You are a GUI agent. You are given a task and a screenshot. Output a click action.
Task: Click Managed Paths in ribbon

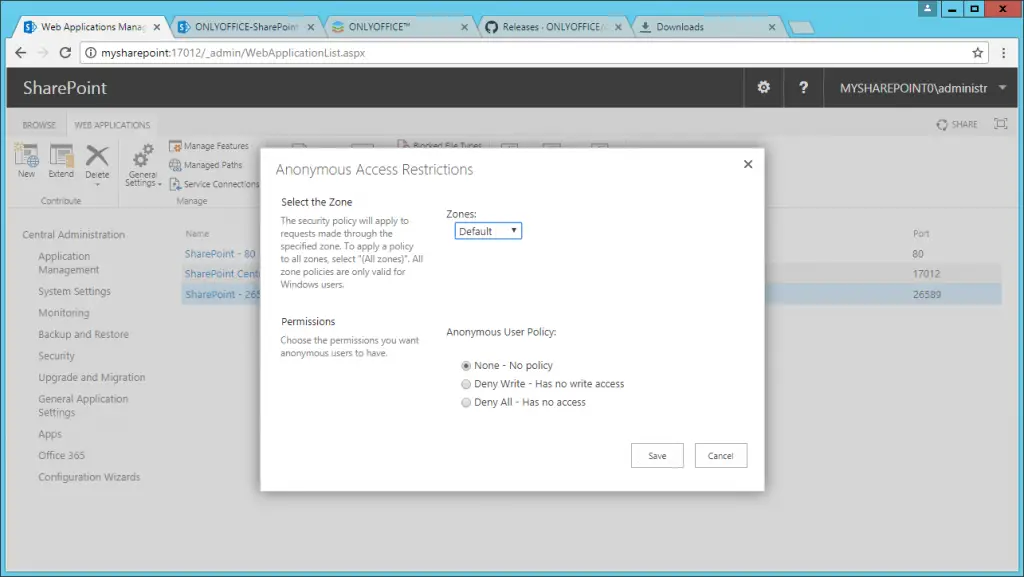point(206,165)
